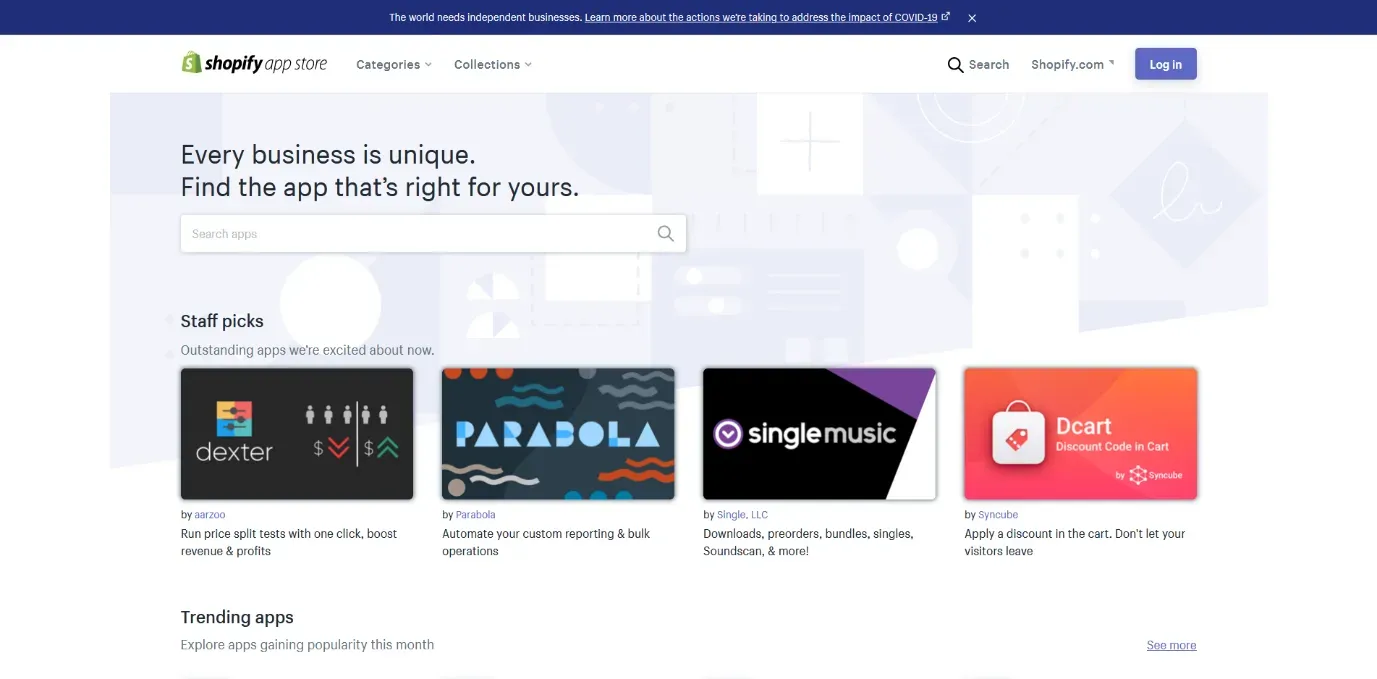The width and height of the screenshot is (1377, 679).
Task: Expand the Categories dropdown menu
Action: coord(394,65)
